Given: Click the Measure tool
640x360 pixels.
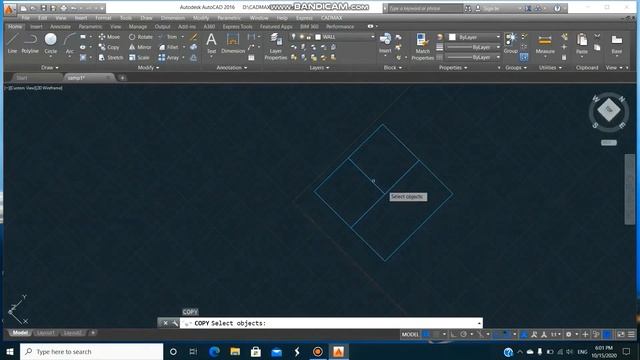Looking at the screenshot, I should pyautogui.click(x=545, y=43).
